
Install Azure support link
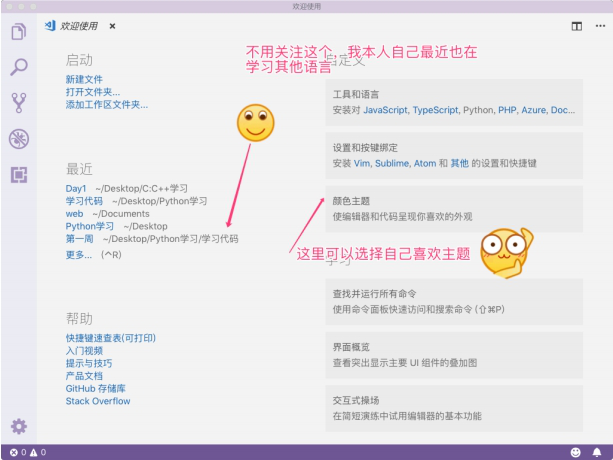point(533,110)
